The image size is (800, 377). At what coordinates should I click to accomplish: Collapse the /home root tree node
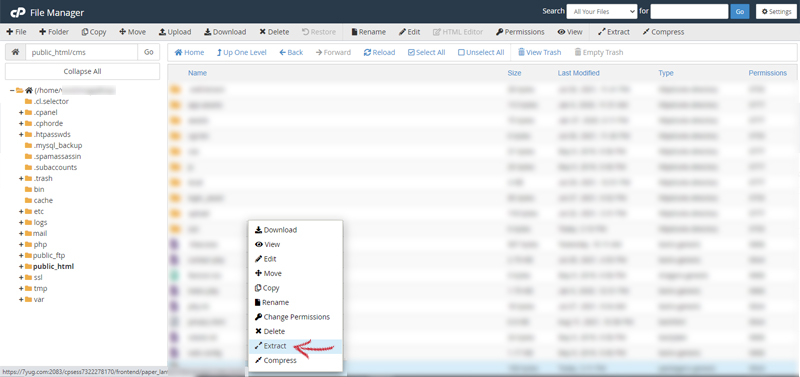(12, 90)
